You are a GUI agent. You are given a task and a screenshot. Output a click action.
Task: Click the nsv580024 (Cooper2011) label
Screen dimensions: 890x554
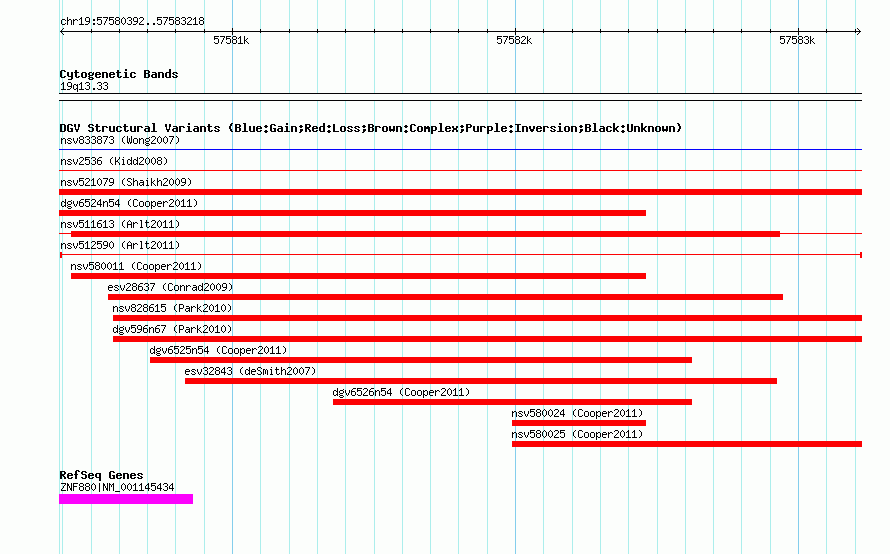pyautogui.click(x=577, y=413)
